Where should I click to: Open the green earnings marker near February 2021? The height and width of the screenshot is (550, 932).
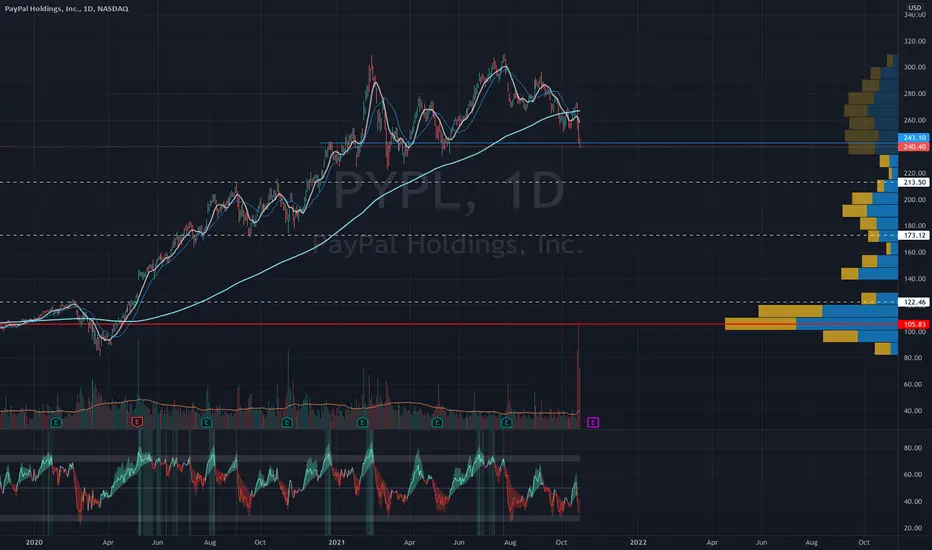362,422
